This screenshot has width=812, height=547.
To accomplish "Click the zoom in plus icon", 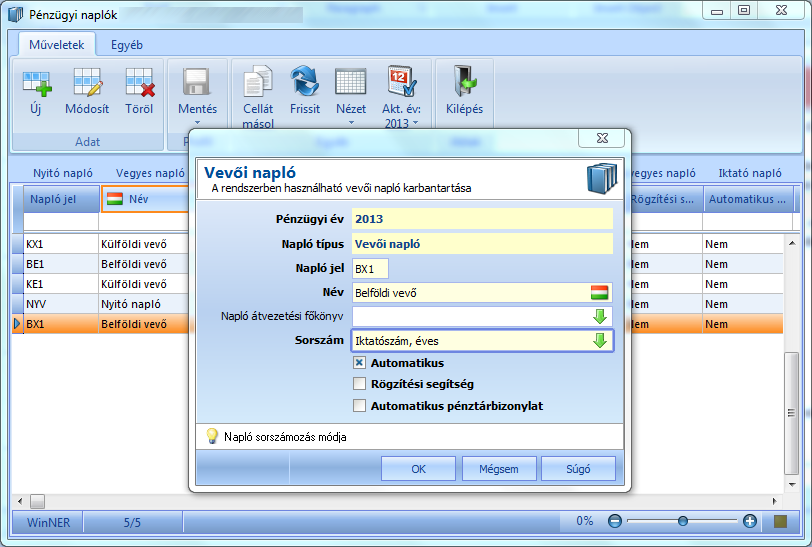I will point(749,521).
